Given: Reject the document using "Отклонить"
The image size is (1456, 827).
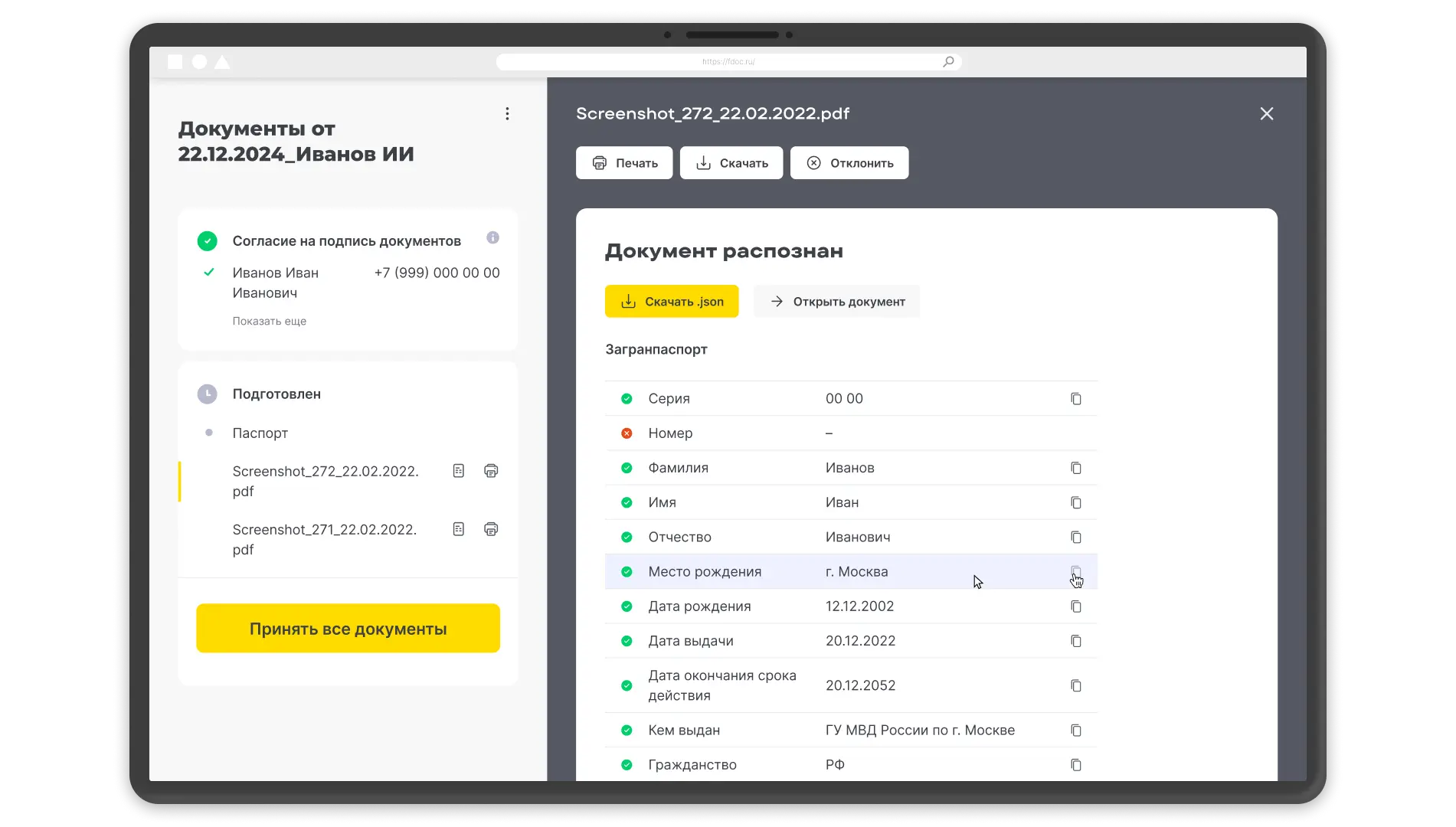Looking at the screenshot, I should (849, 162).
